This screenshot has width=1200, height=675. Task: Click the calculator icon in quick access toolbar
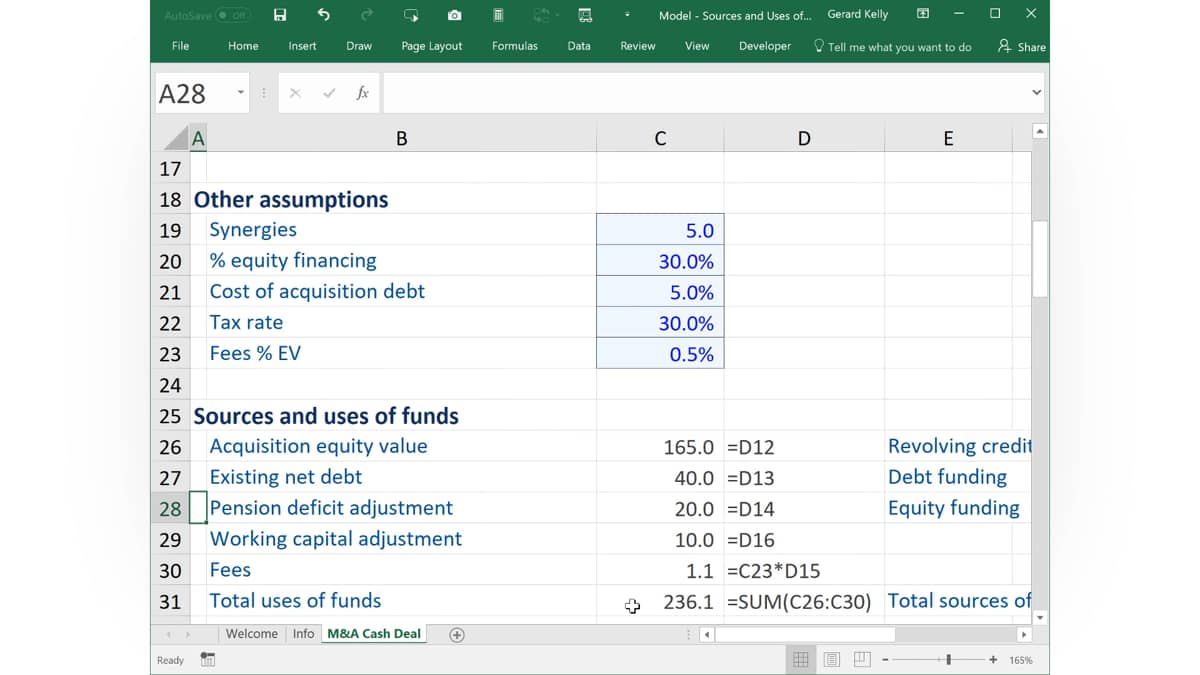(x=498, y=15)
